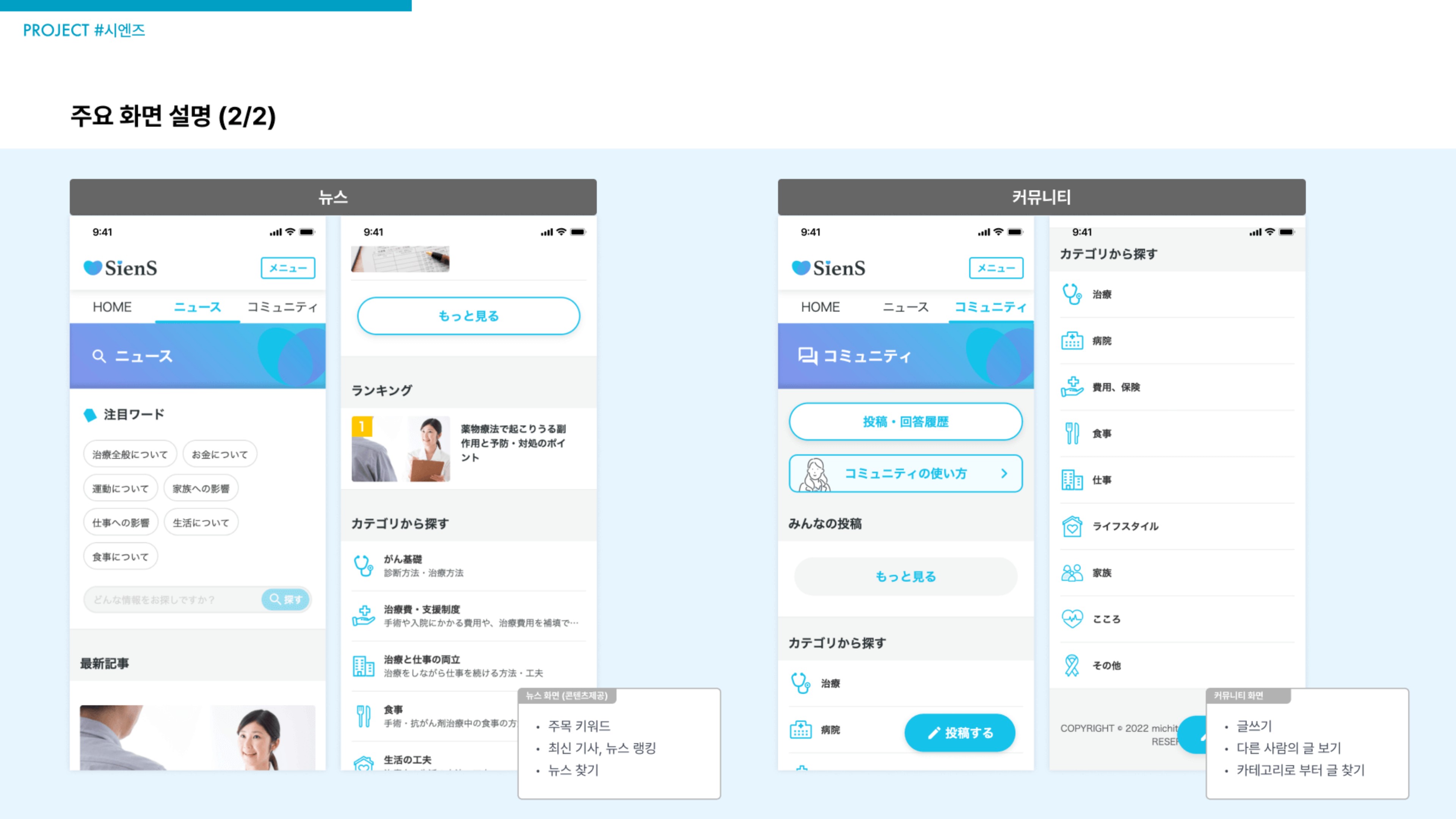Click the 家族への影響 keyword chip
The width and height of the screenshot is (1456, 819).
[x=201, y=488]
